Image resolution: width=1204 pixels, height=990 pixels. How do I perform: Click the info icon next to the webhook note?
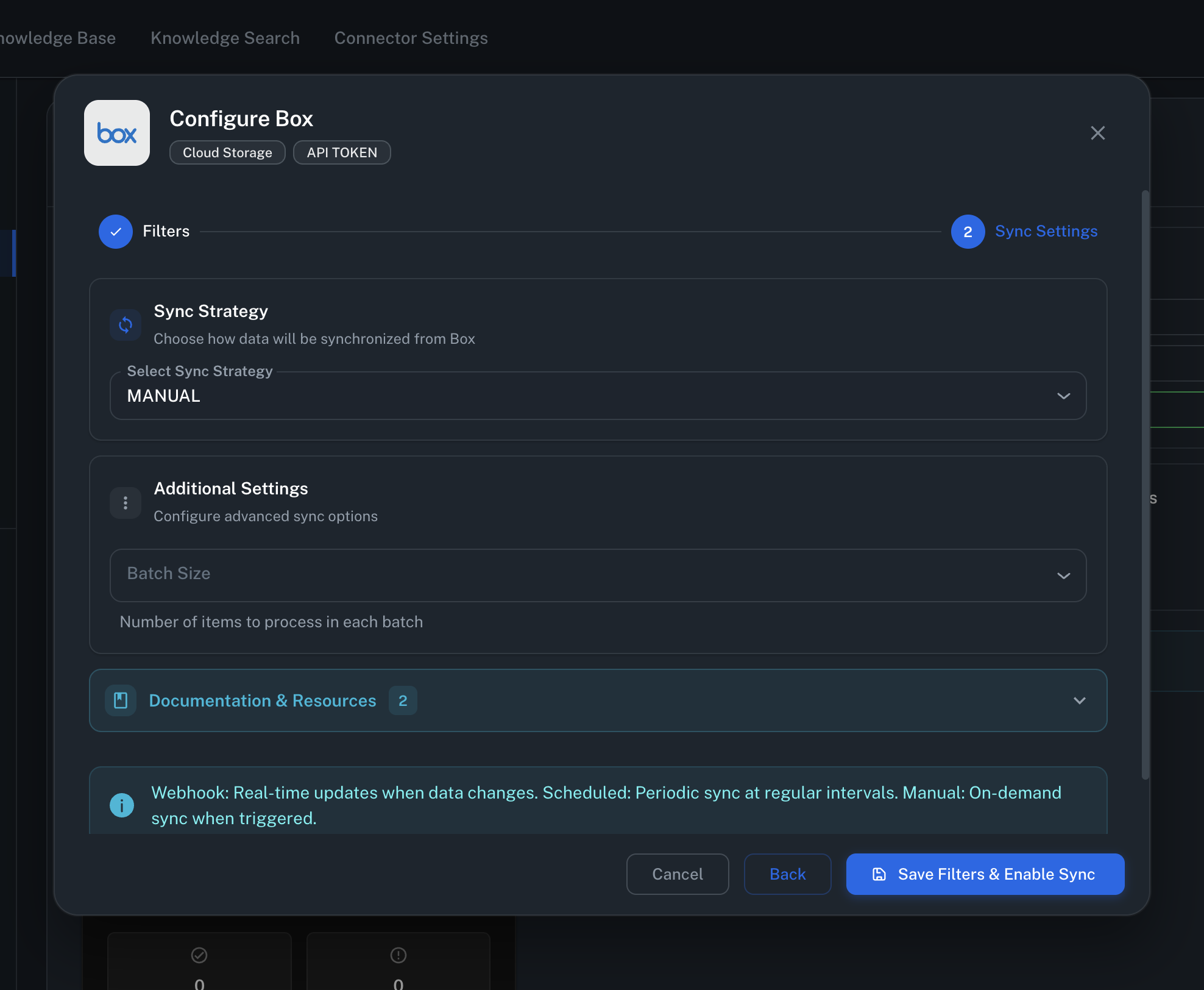121,805
